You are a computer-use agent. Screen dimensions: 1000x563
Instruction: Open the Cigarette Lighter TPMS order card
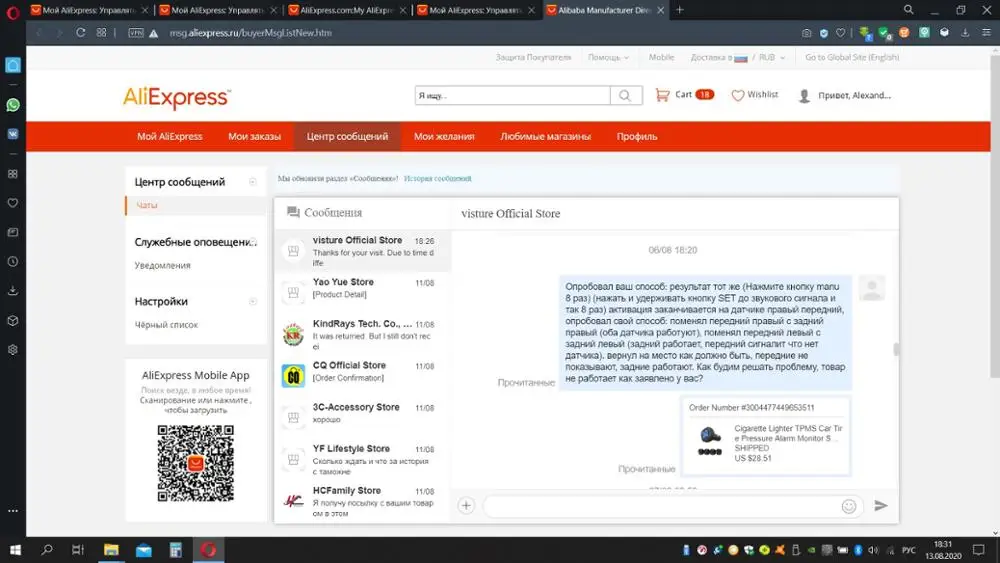(765, 436)
